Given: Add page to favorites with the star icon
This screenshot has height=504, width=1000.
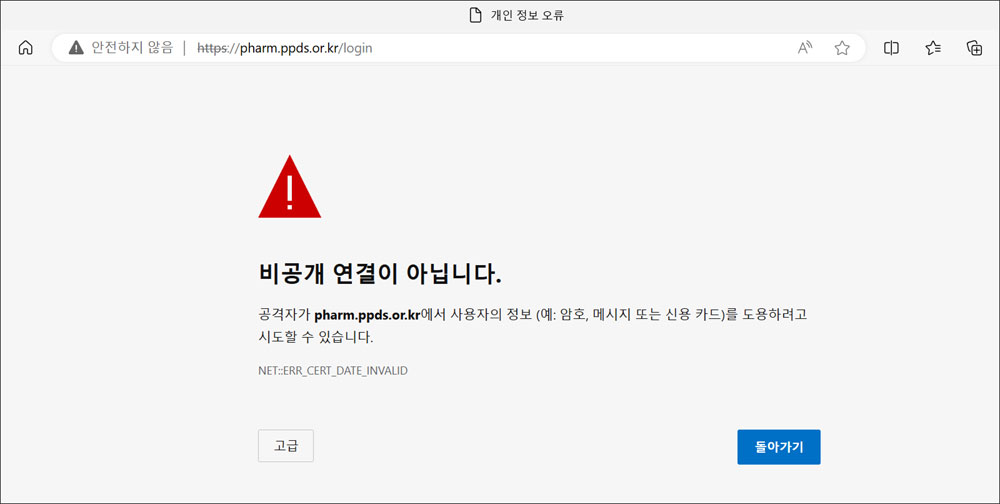Looking at the screenshot, I should coord(842,48).
